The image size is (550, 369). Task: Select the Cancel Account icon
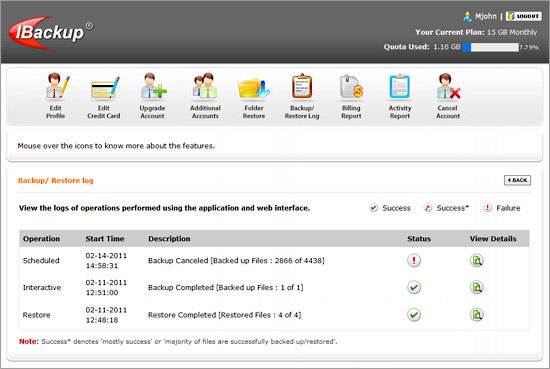[448, 86]
